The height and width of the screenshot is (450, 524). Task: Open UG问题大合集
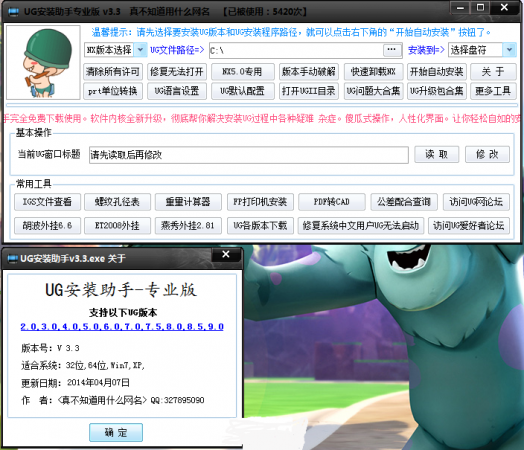tap(373, 91)
